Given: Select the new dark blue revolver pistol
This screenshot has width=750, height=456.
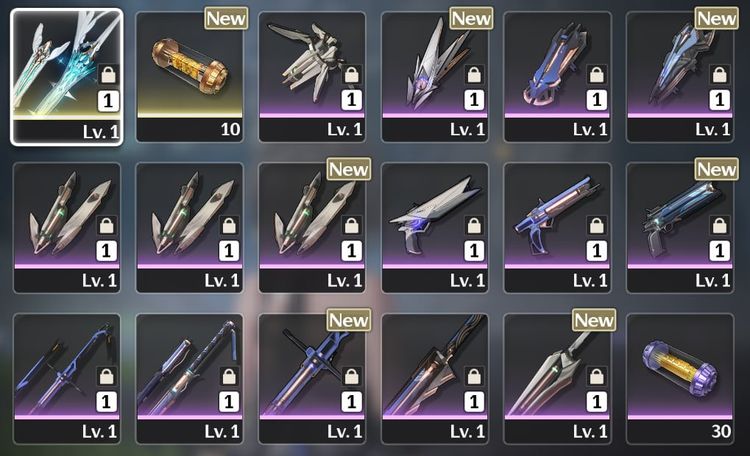Looking at the screenshot, I should [680, 228].
